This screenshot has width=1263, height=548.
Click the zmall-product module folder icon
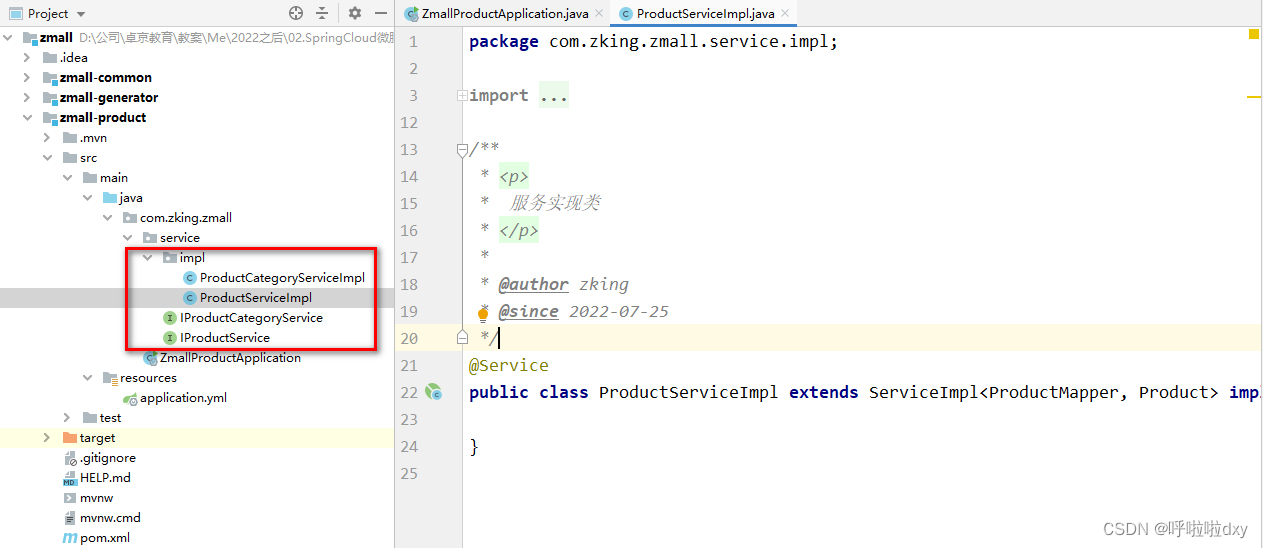coord(50,118)
